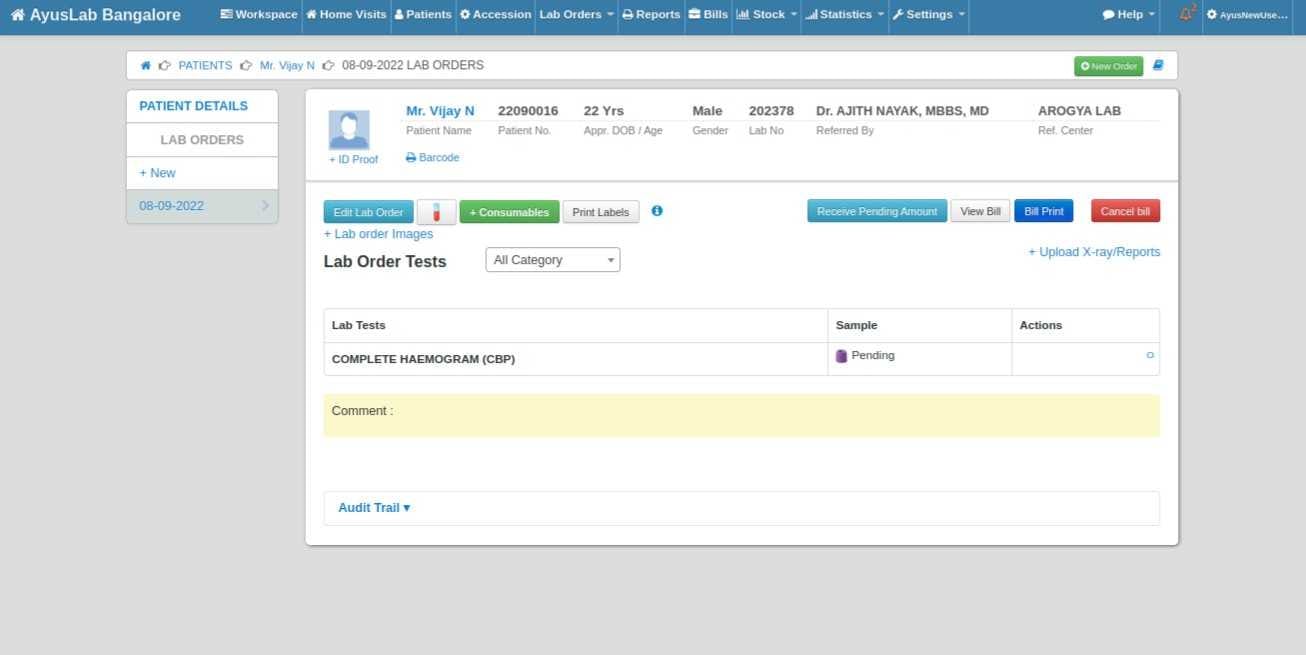
Task: Open the All Category dropdown
Action: coord(552,259)
